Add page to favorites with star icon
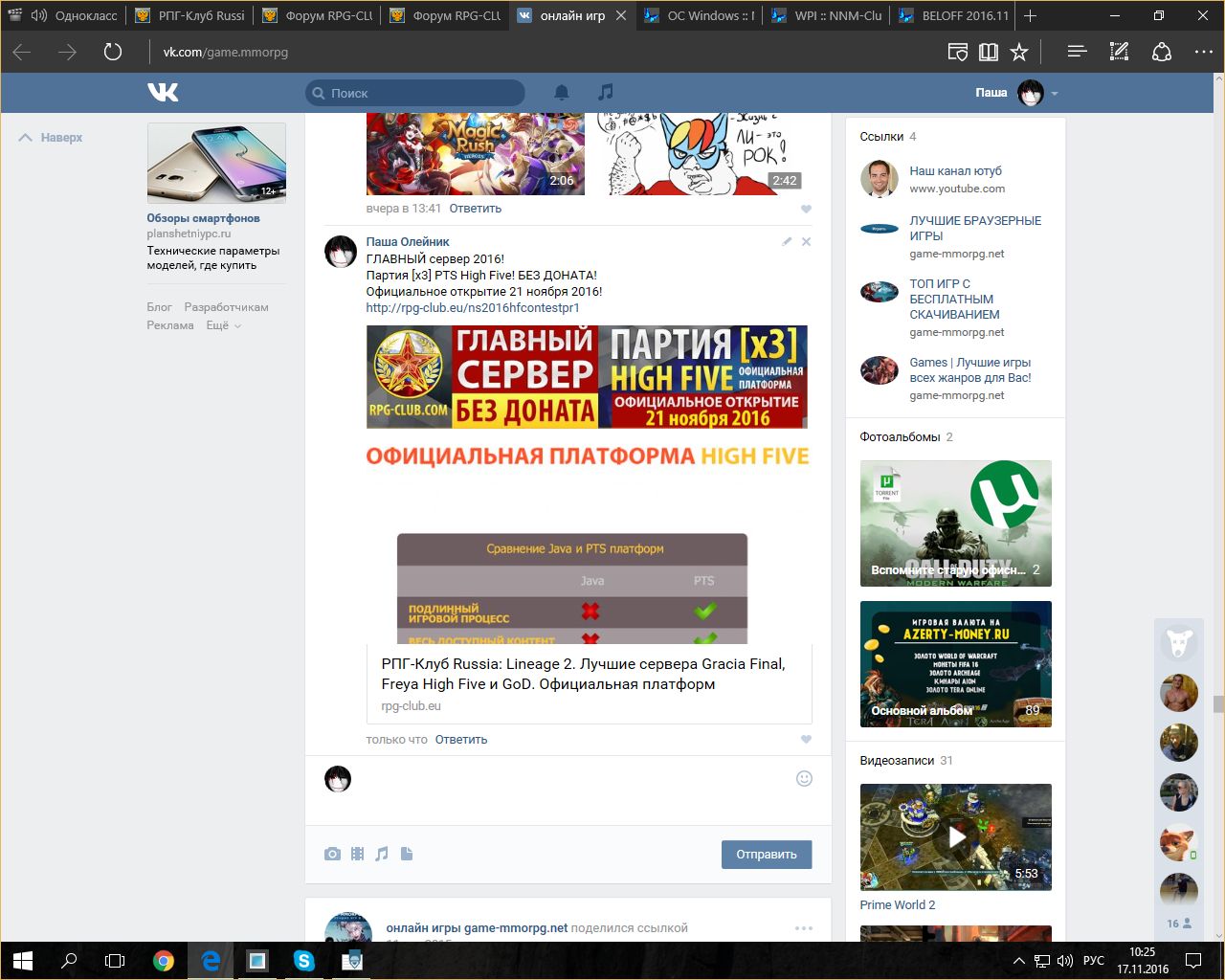The height and width of the screenshot is (980, 1225). pyautogui.click(x=1019, y=52)
